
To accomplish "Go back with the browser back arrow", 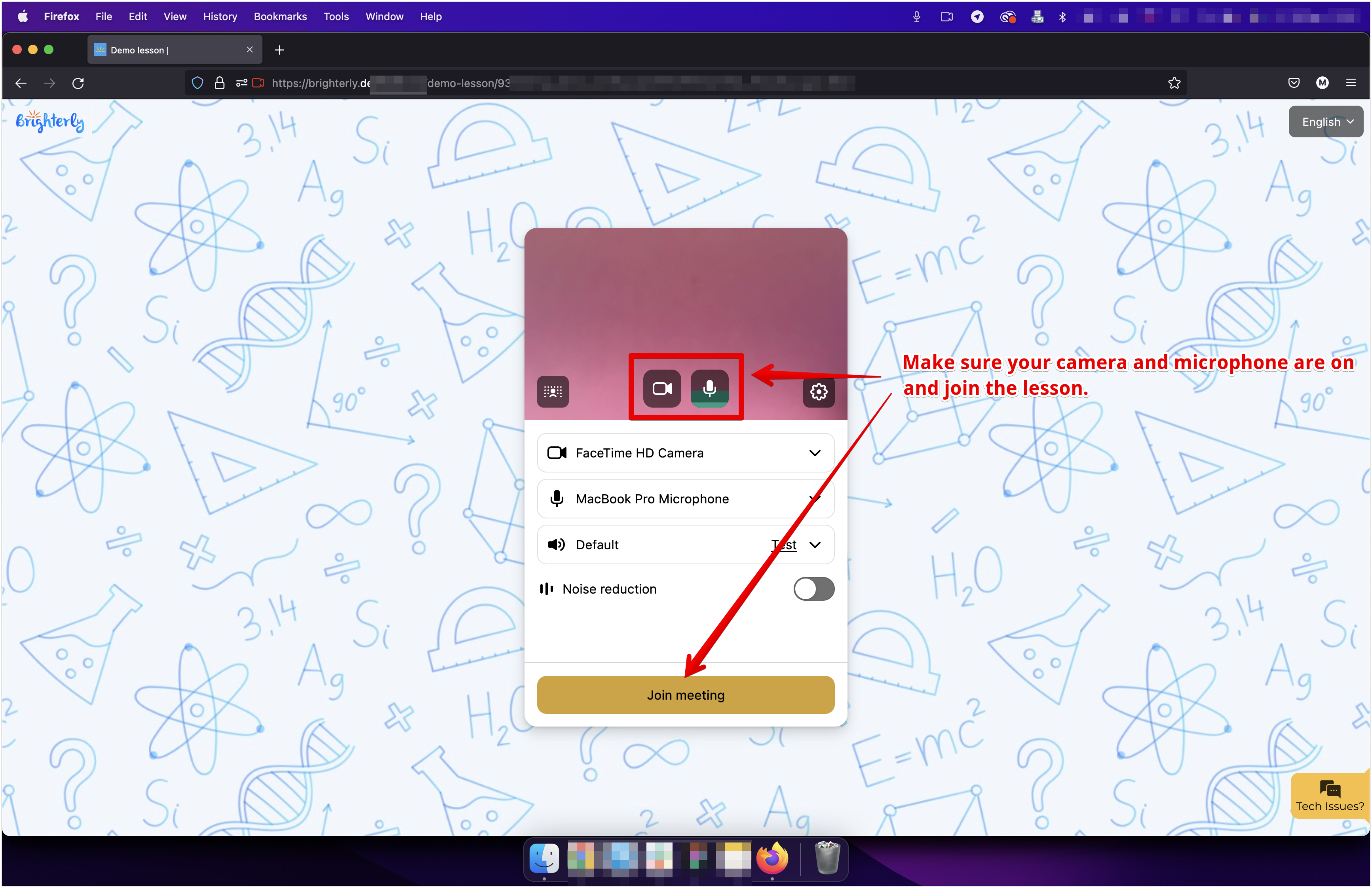I will pyautogui.click(x=21, y=83).
